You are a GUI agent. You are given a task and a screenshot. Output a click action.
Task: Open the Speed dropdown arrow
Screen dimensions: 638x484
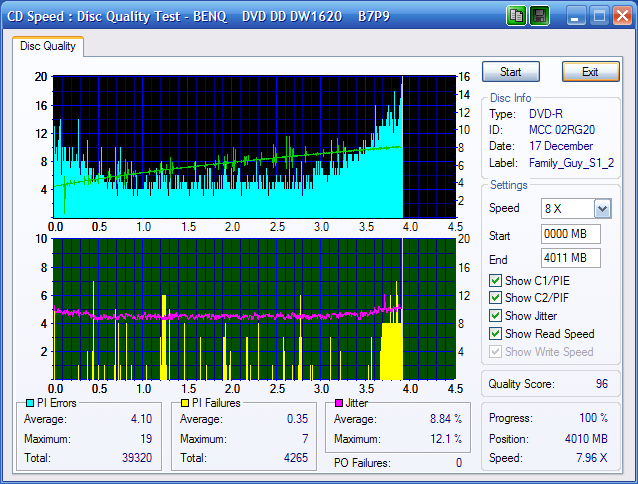tap(602, 209)
